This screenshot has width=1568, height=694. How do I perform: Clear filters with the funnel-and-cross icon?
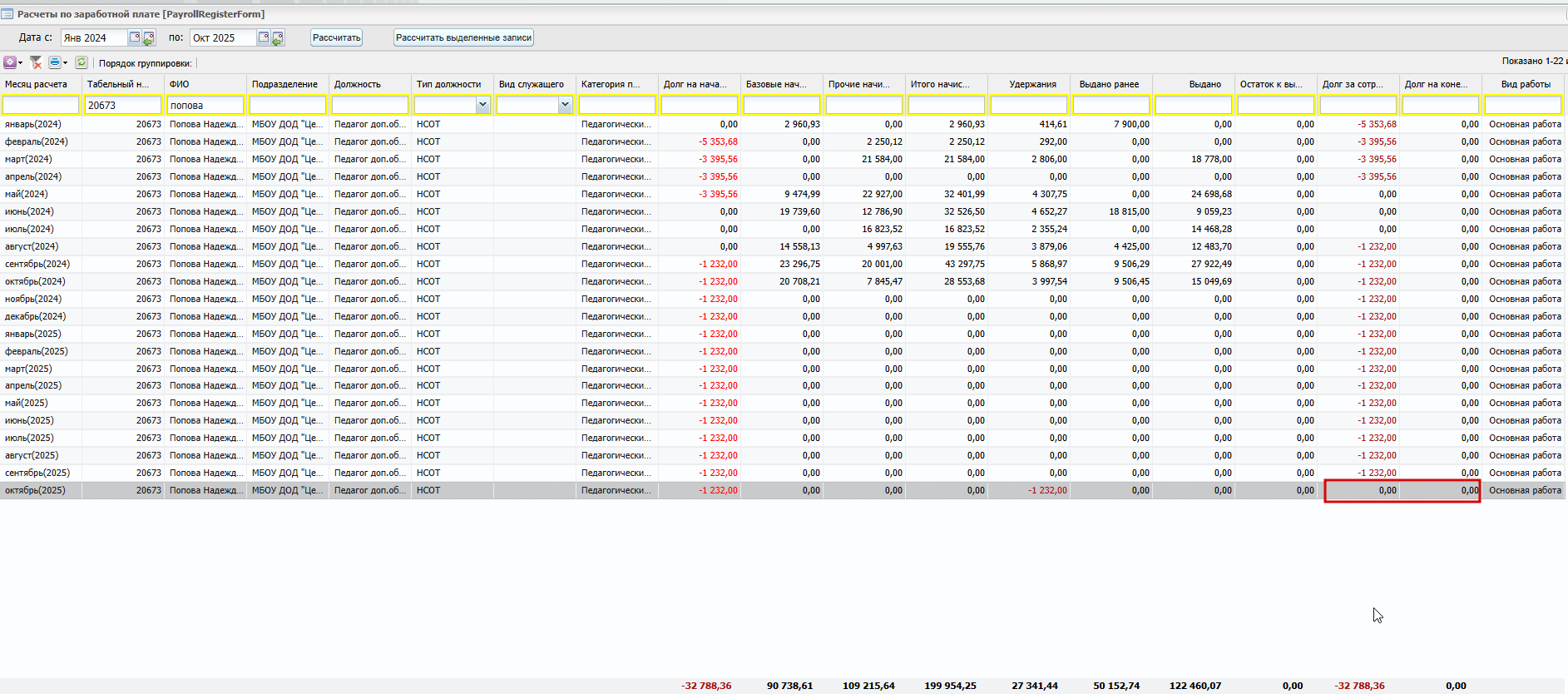[x=36, y=62]
